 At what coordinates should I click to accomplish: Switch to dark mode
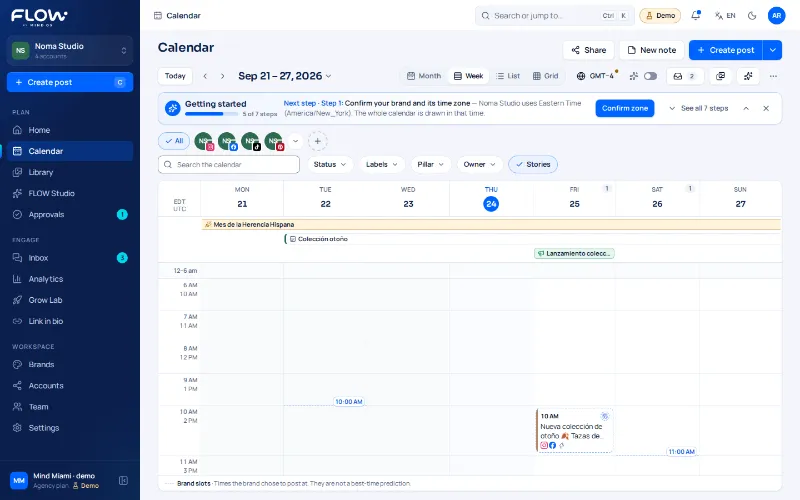(752, 16)
